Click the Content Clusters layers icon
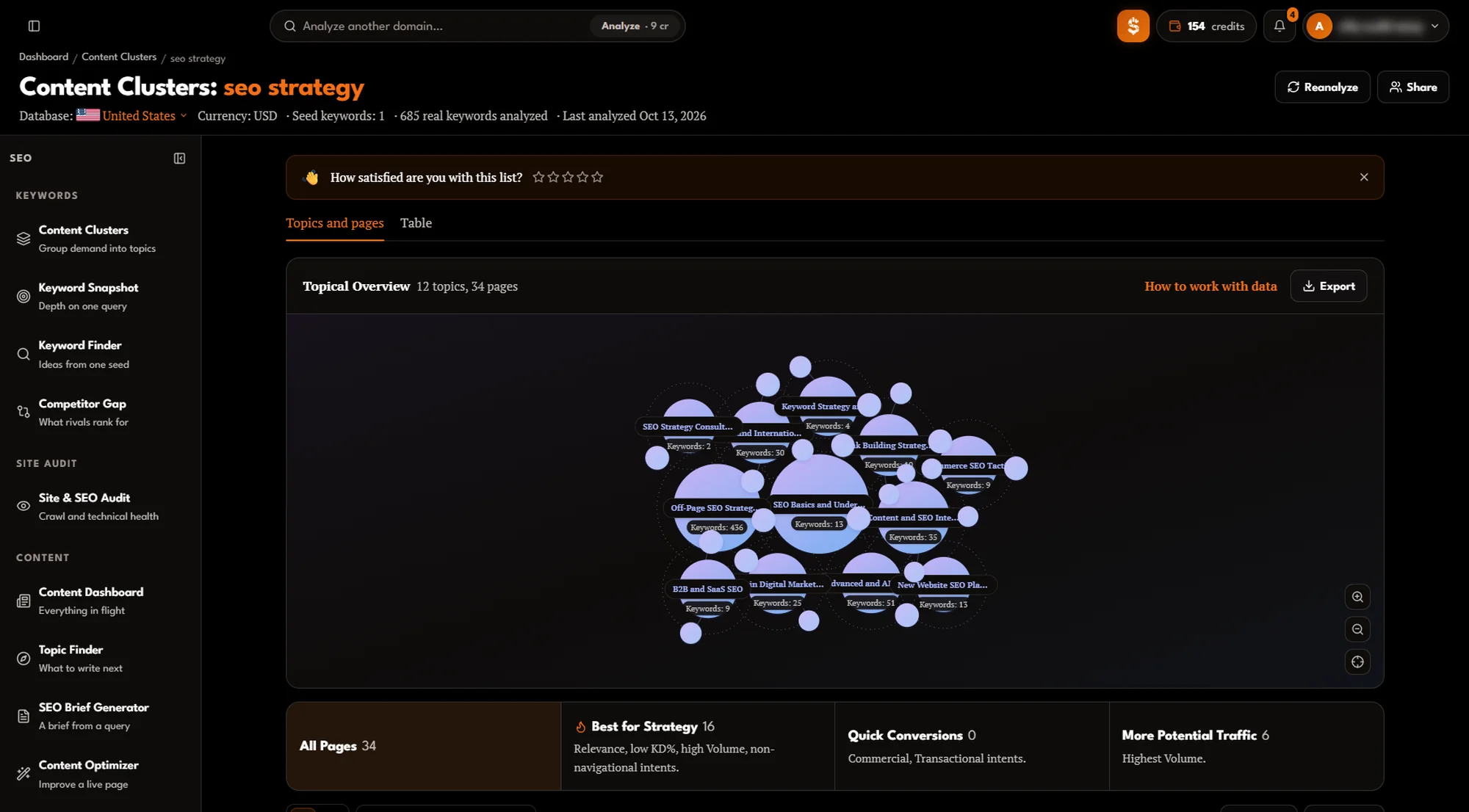This screenshot has width=1469, height=812. pos(24,239)
